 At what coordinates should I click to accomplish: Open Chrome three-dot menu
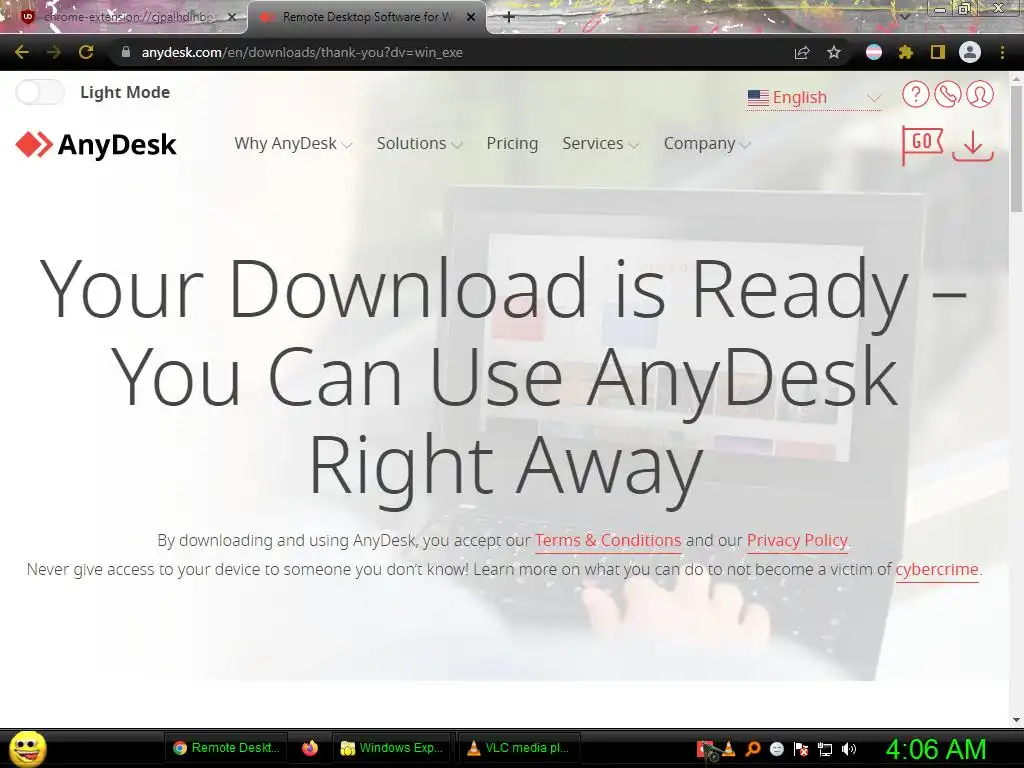[x=1002, y=52]
